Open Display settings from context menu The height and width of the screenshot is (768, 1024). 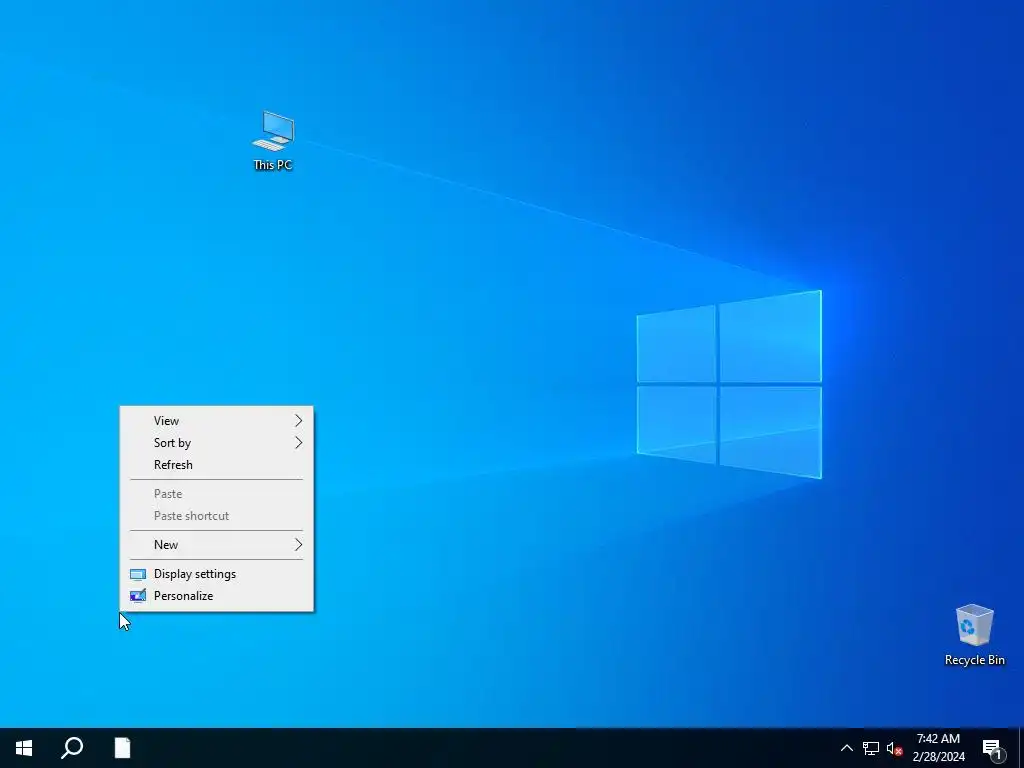coord(216,574)
